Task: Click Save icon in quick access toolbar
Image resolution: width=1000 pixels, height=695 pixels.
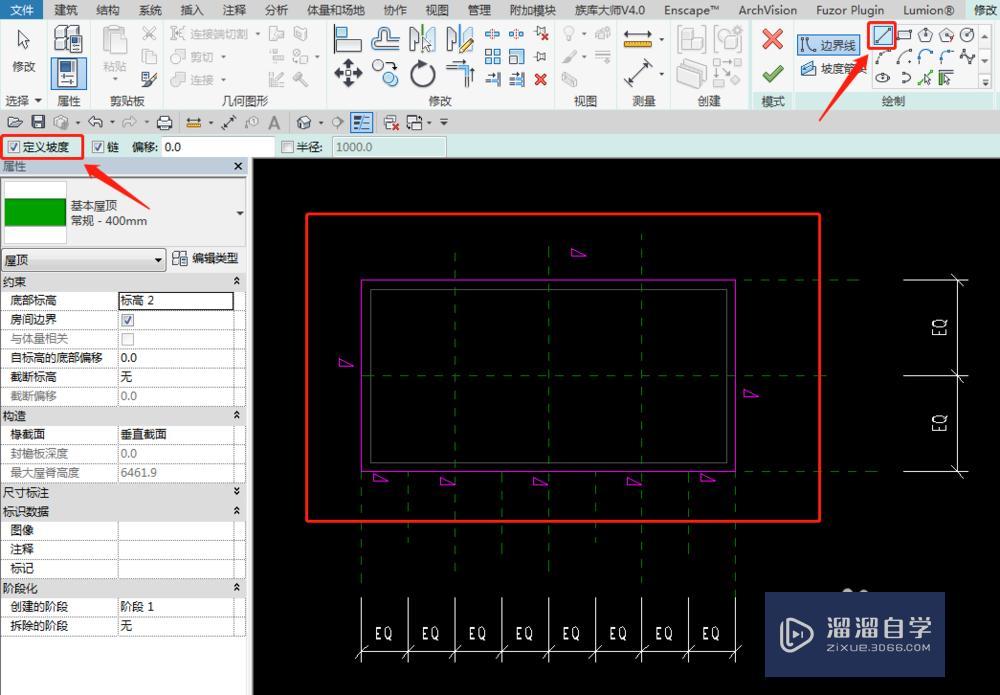Action: (x=38, y=122)
